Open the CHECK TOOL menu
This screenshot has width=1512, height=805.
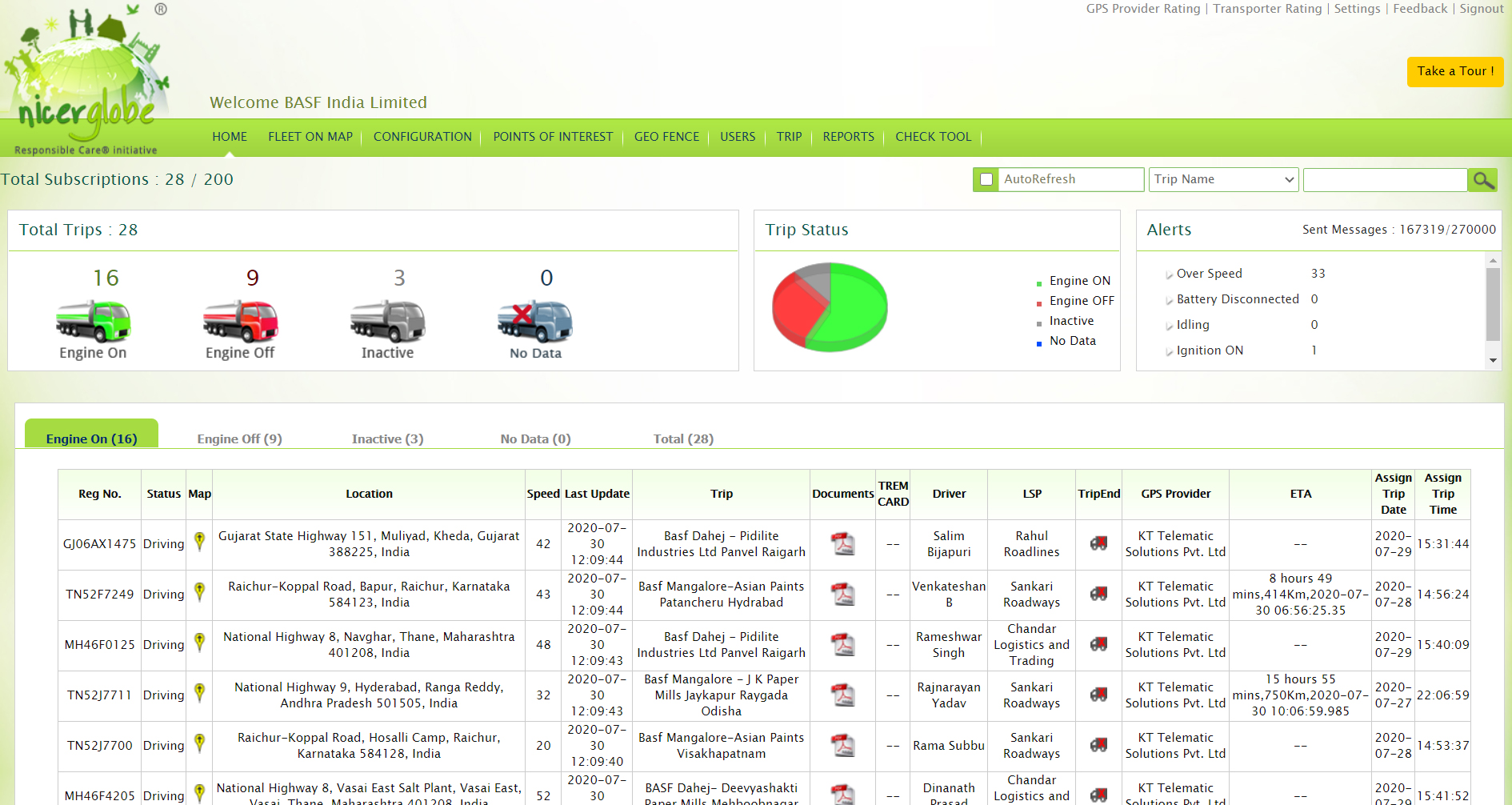(934, 137)
